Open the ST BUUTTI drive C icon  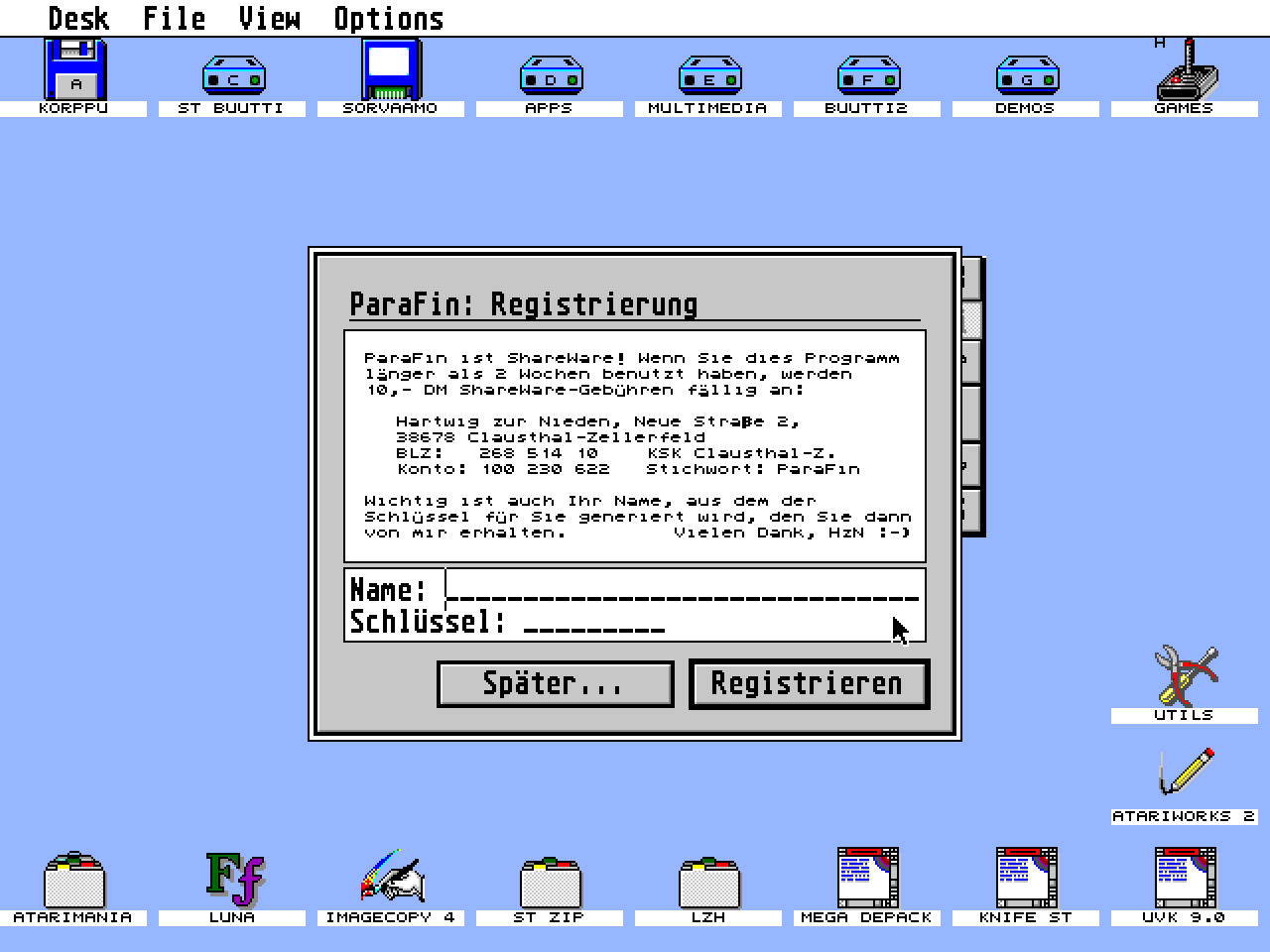pos(233,76)
